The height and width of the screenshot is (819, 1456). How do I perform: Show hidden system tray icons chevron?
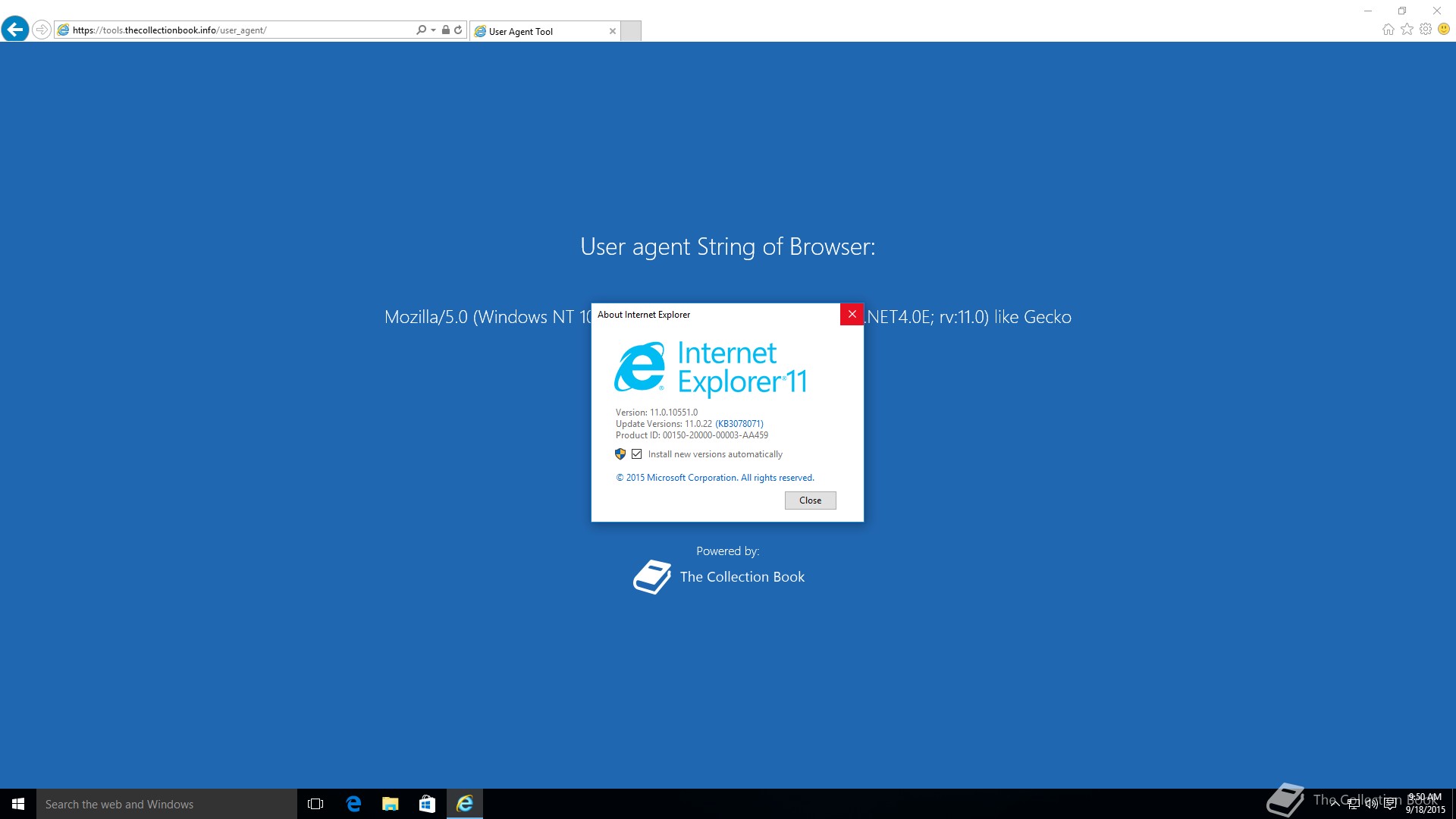[1335, 804]
